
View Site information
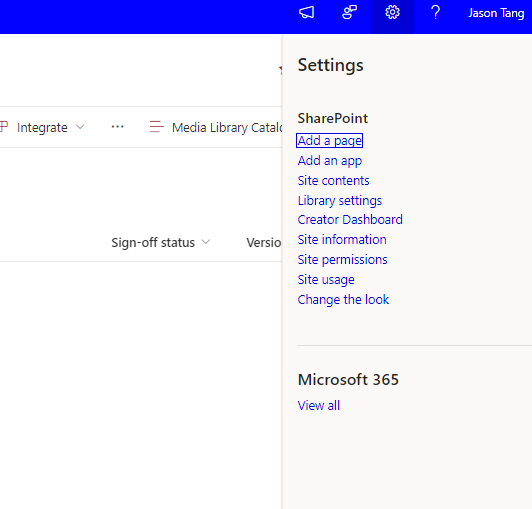[342, 240]
